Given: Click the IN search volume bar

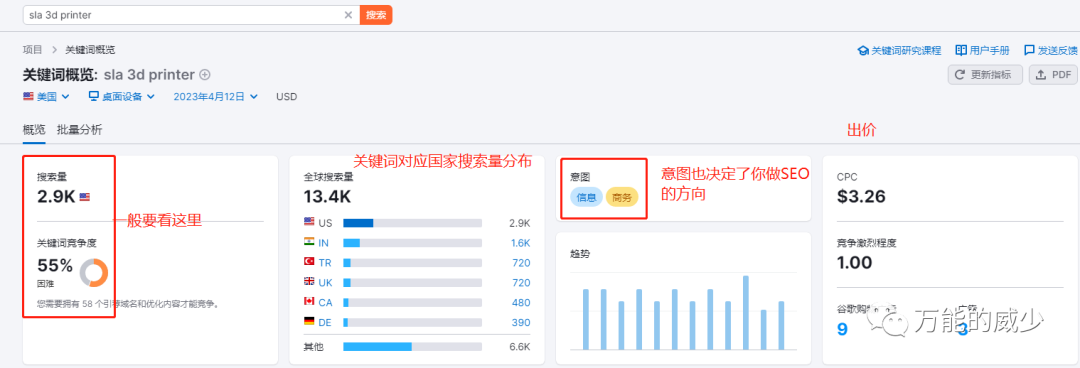Looking at the screenshot, I should click(x=413, y=243).
